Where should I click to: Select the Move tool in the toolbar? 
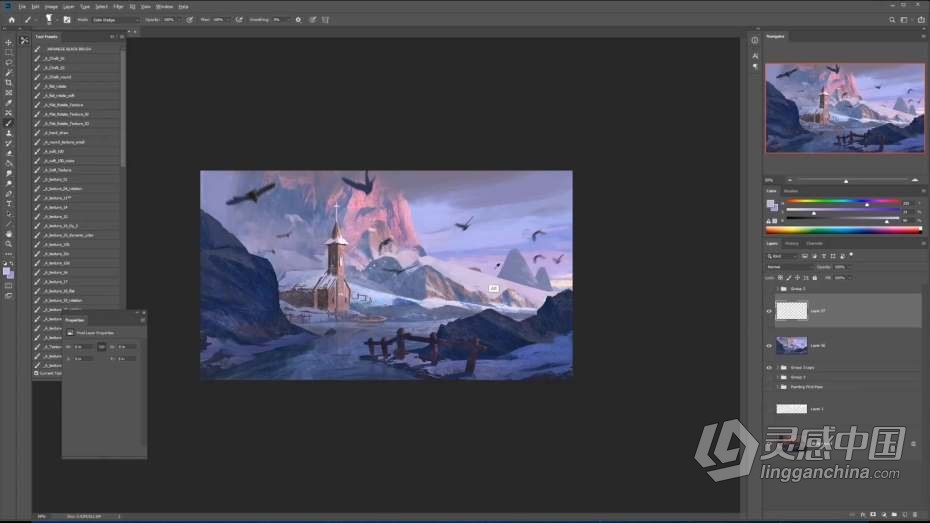[8, 43]
